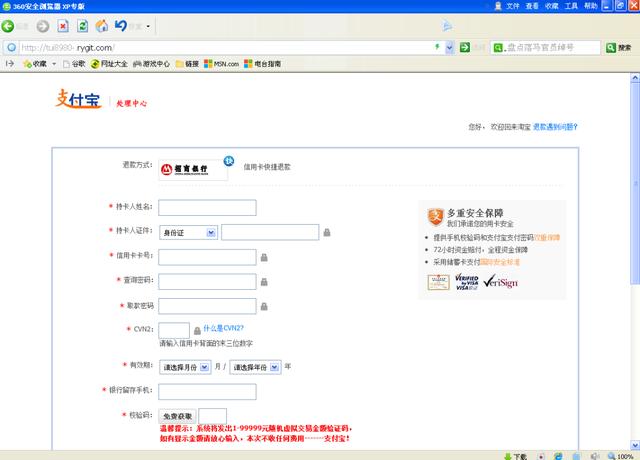Click the green 搜索 search button
Screen dimensions: 640x460
pyautogui.click(x=619, y=48)
